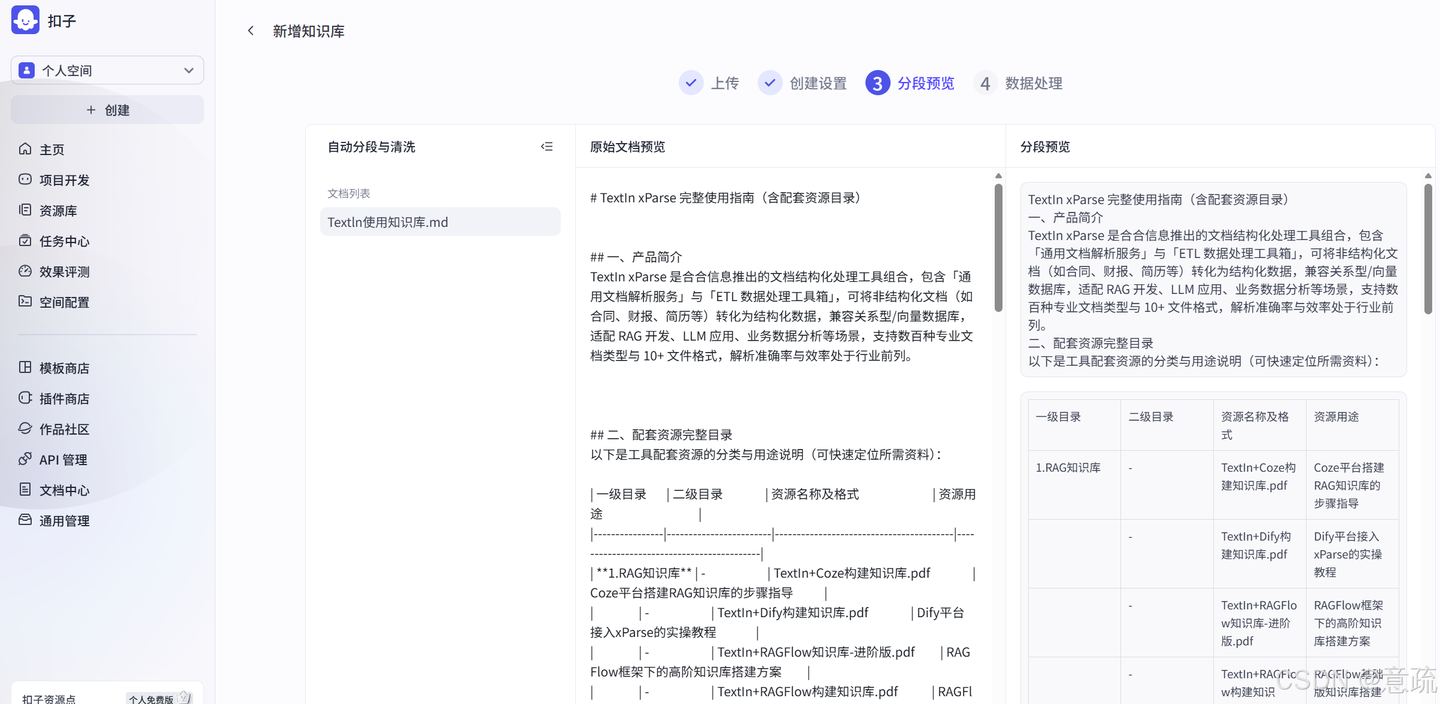
Task: Open 任务中心 in the sidebar
Action: tap(64, 241)
